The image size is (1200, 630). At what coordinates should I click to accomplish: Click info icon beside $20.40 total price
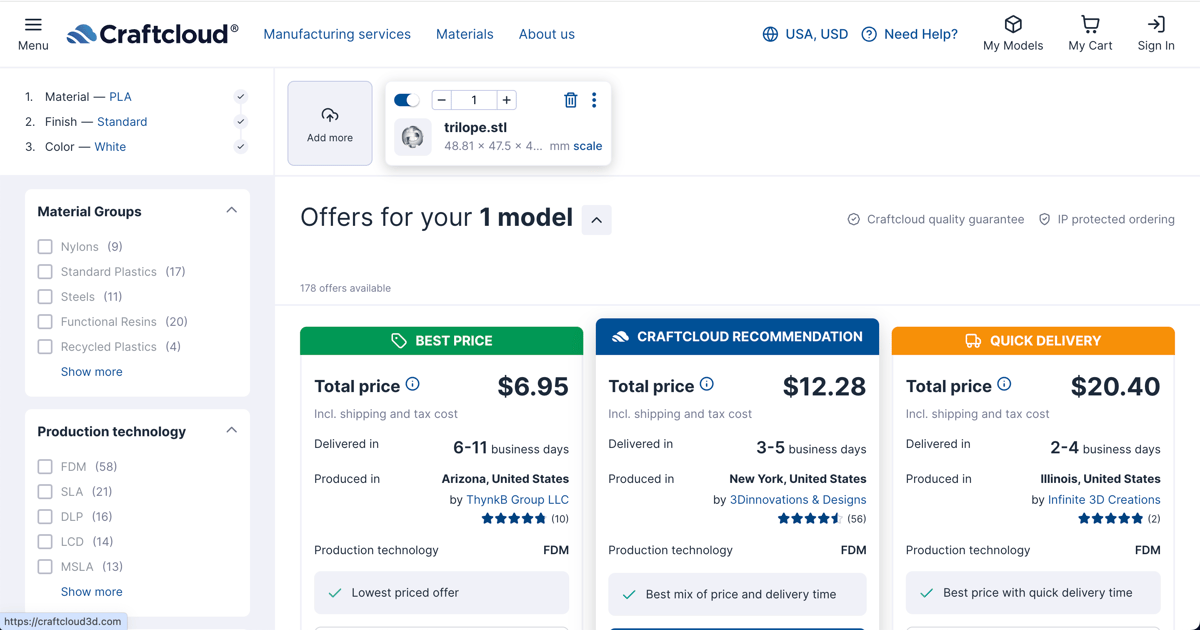pyautogui.click(x=1004, y=384)
